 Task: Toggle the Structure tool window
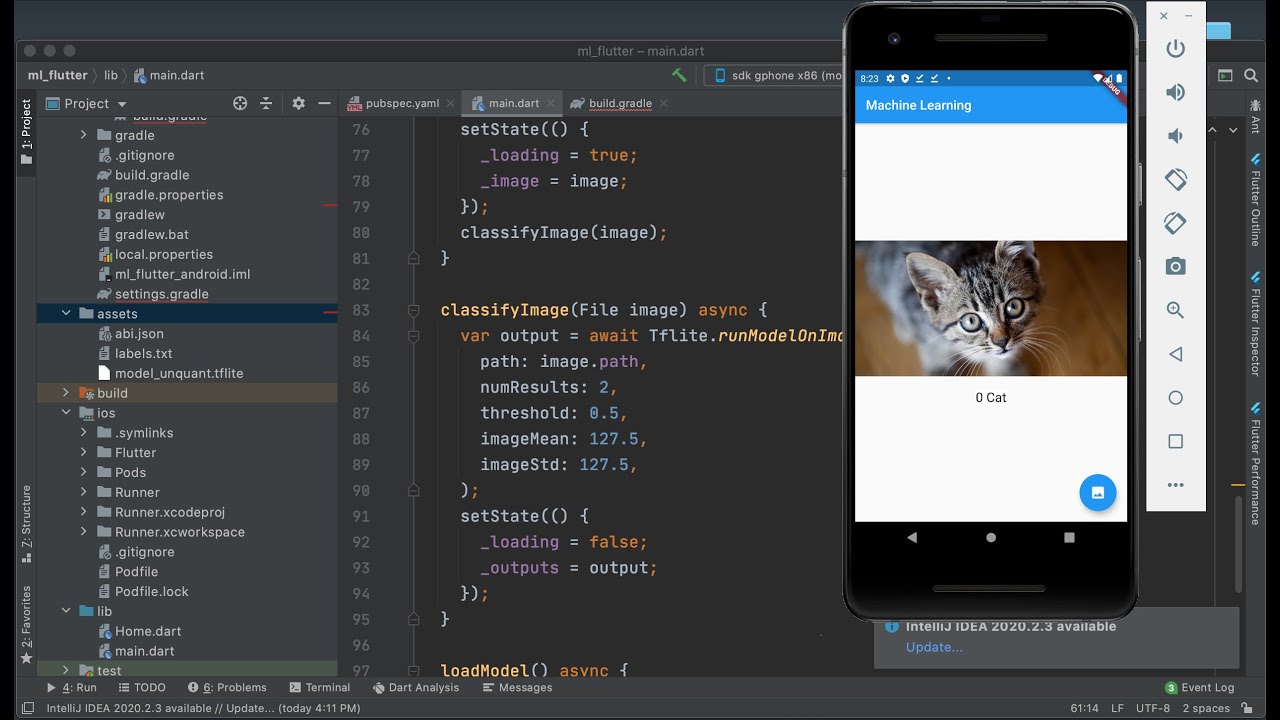coord(26,523)
